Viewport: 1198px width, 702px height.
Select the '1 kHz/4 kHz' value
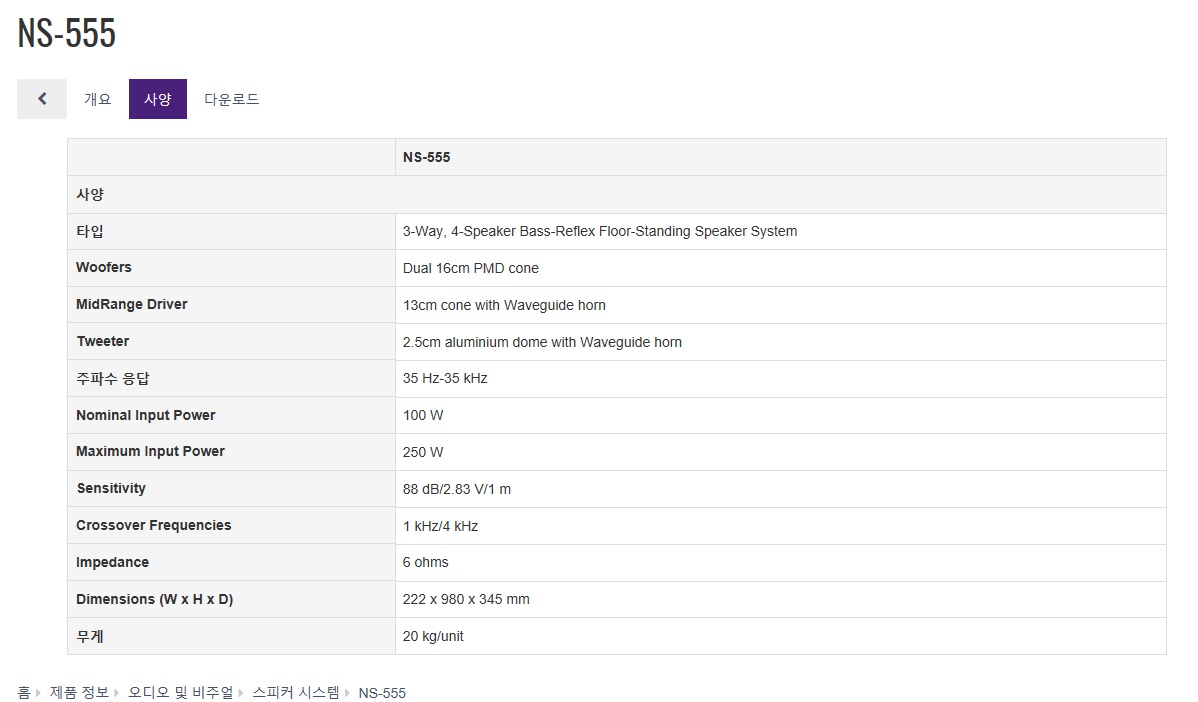click(x=440, y=526)
